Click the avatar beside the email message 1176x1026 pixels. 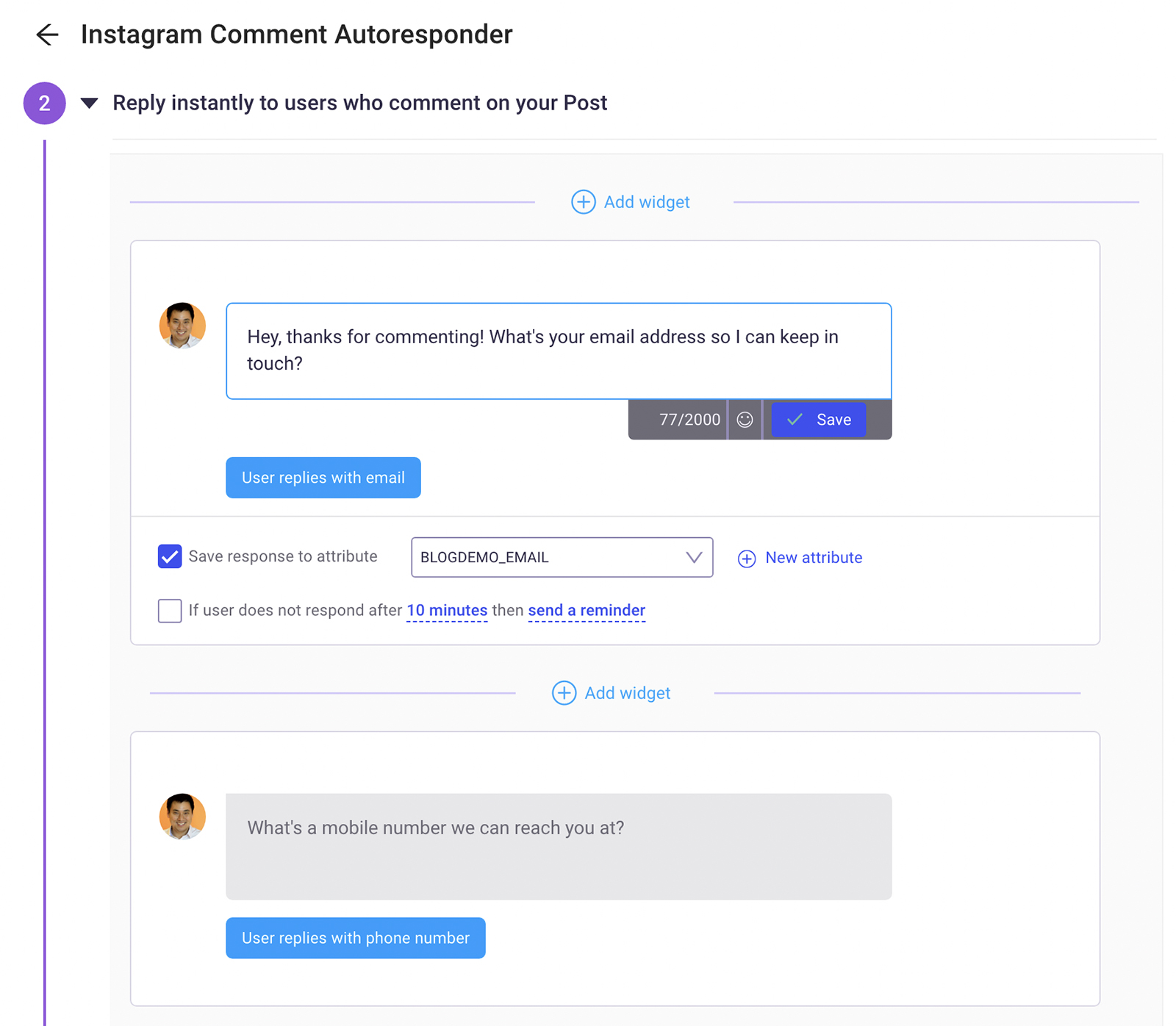(182, 326)
